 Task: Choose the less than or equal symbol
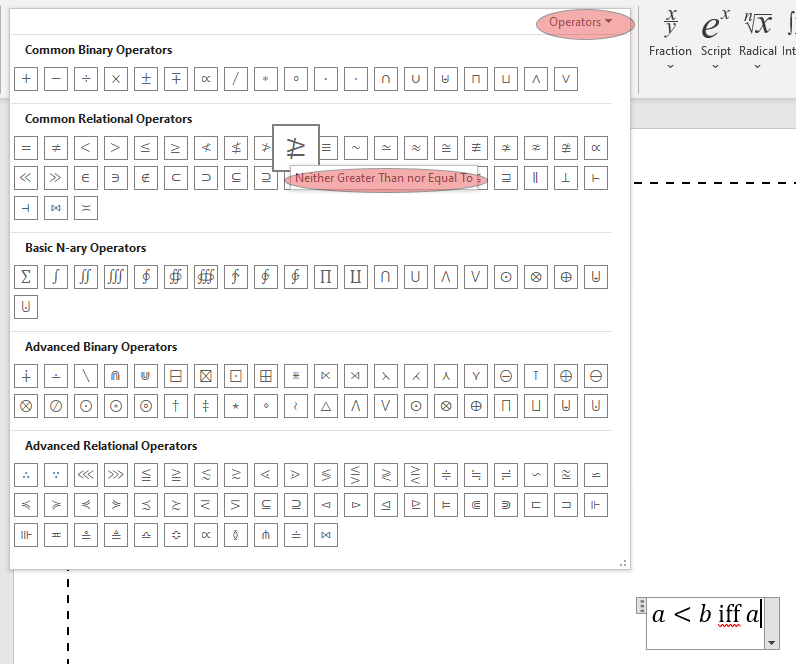(x=146, y=148)
